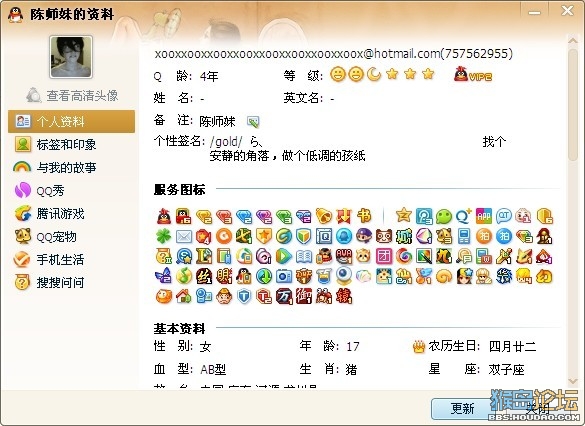Click the green chat bubble service icon
Image resolution: width=585 pixels, height=426 pixels.
(444, 216)
